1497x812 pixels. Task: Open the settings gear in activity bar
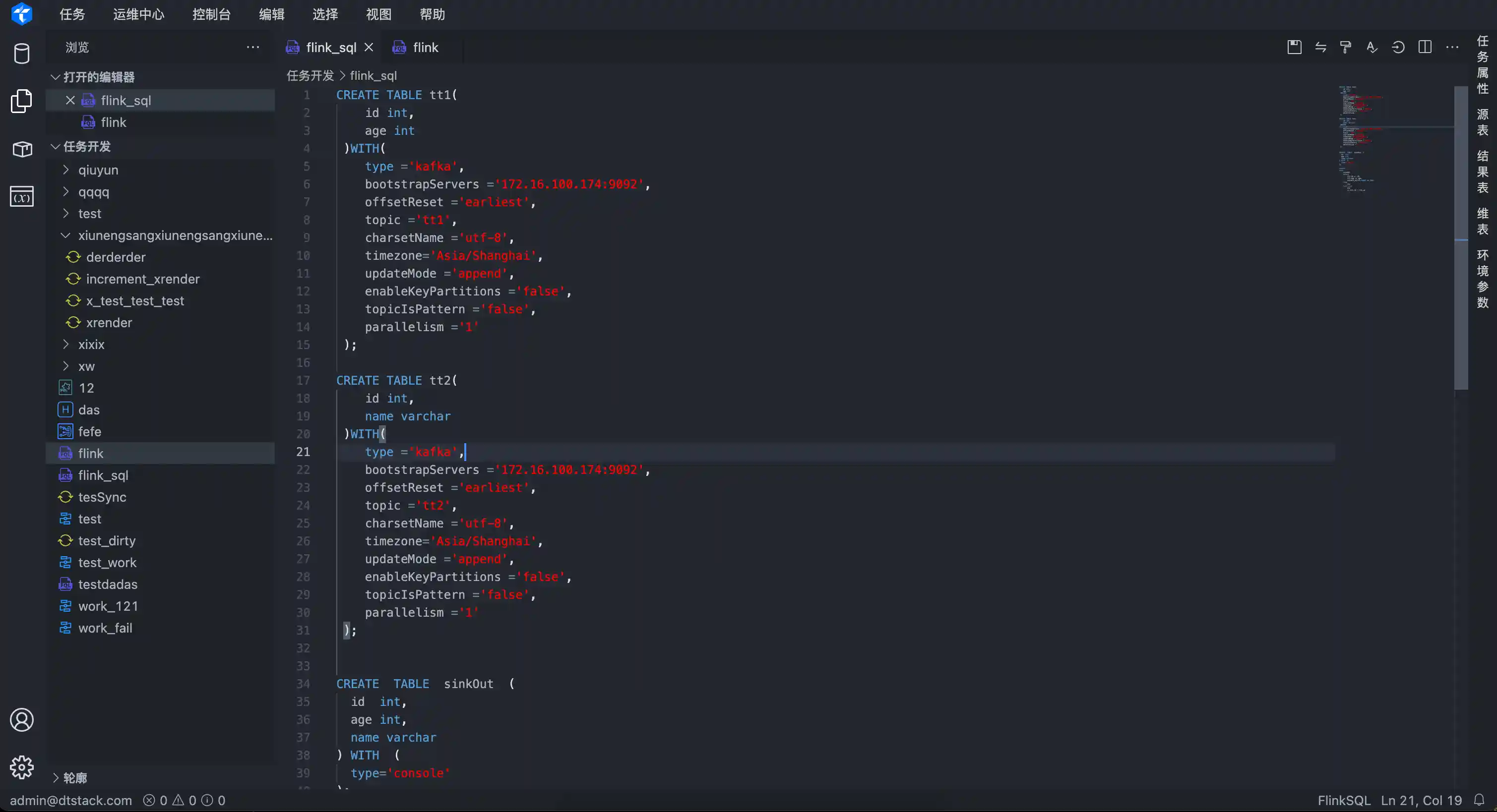click(22, 767)
